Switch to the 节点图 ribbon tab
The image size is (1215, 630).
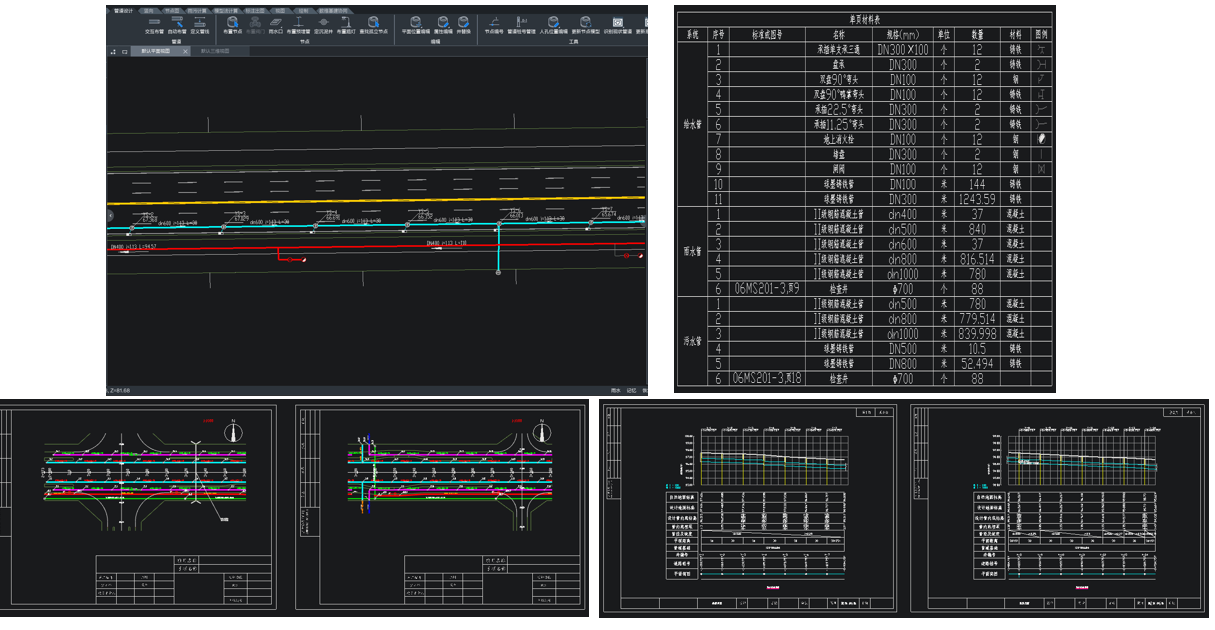pos(172,10)
